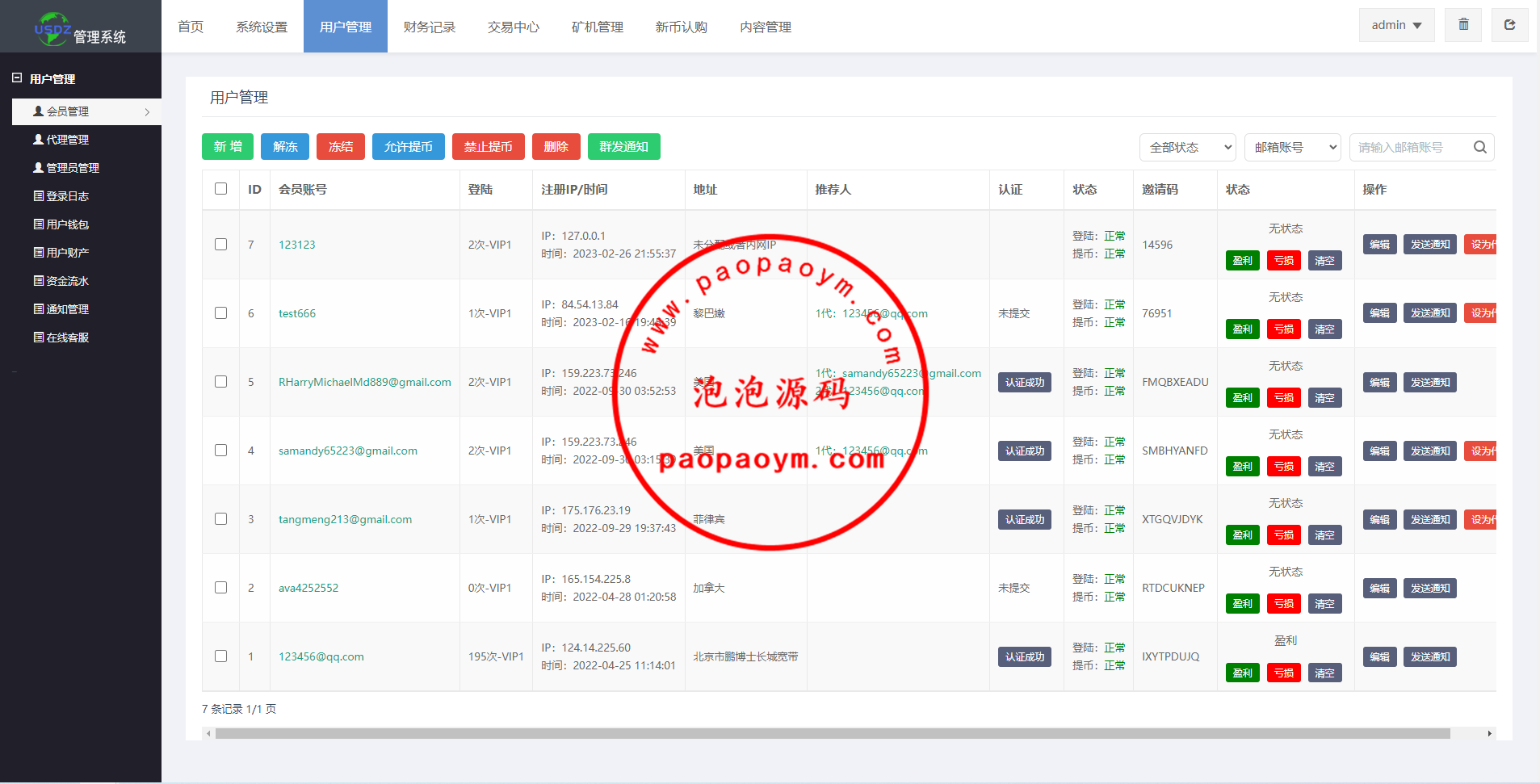Click the 群发通知 button
The height and width of the screenshot is (784, 1540).
coord(624,146)
